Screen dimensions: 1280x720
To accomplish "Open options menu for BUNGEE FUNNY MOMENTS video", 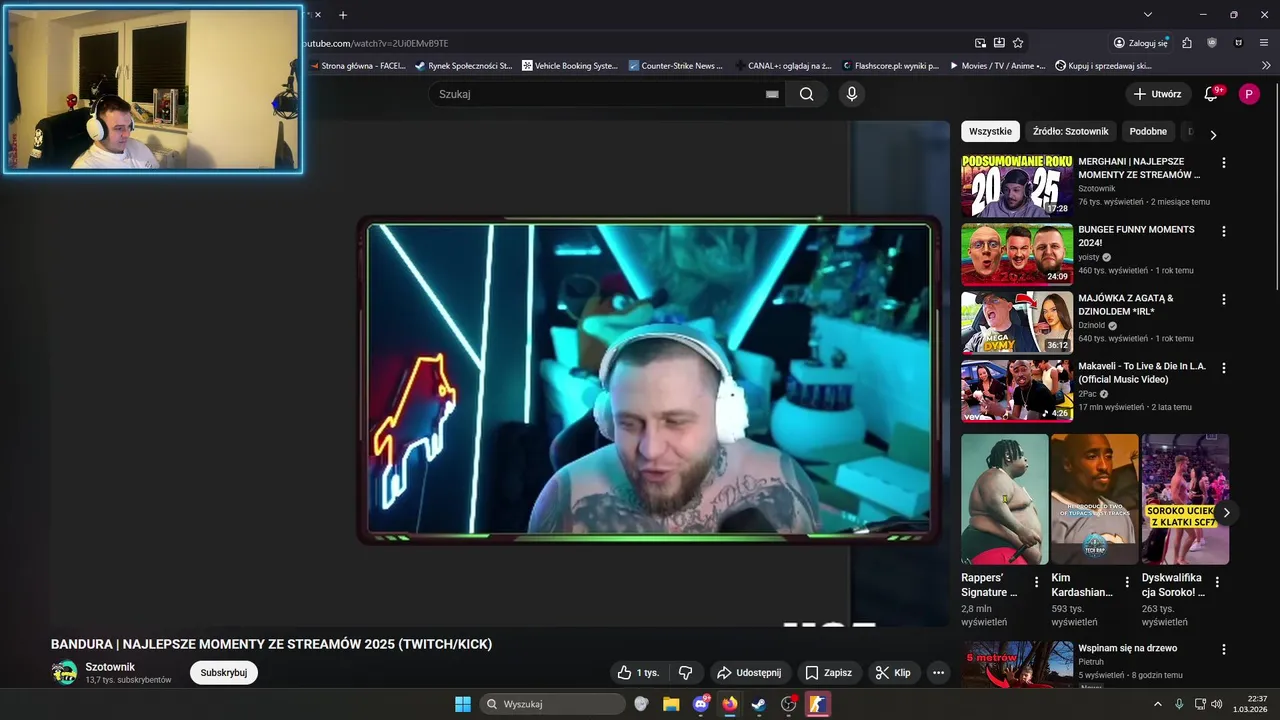I will coord(1223,230).
